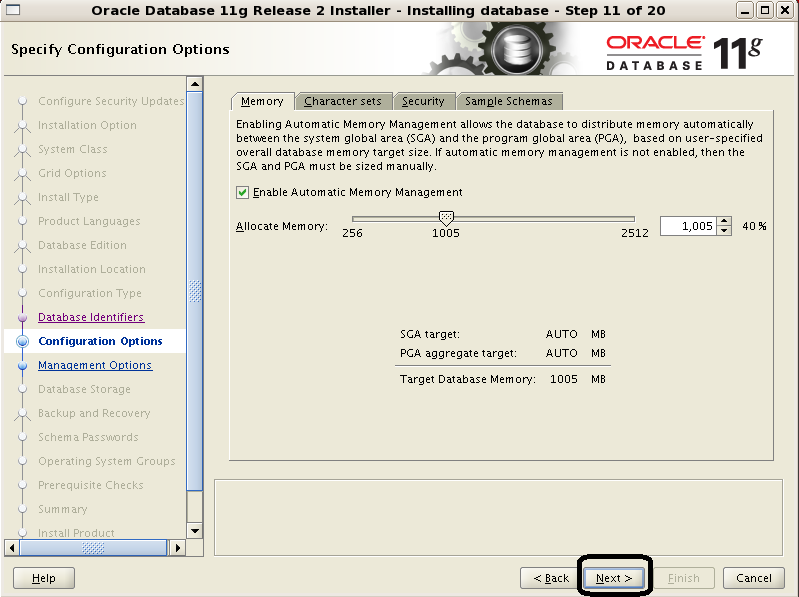The width and height of the screenshot is (799, 597).
Task: Click the Next button
Action: pos(614,578)
